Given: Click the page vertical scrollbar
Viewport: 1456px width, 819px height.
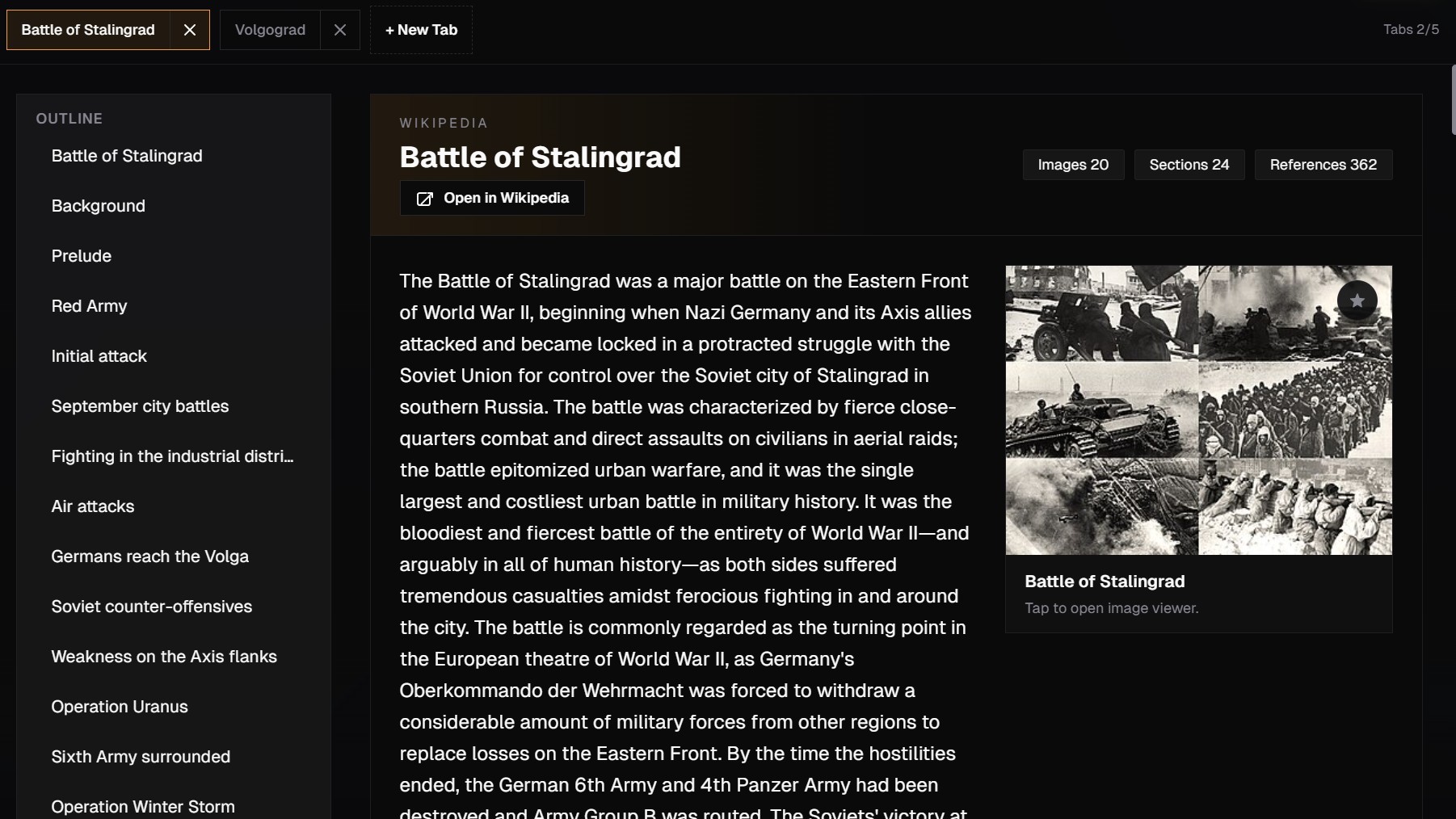Looking at the screenshot, I should tap(1452, 101).
